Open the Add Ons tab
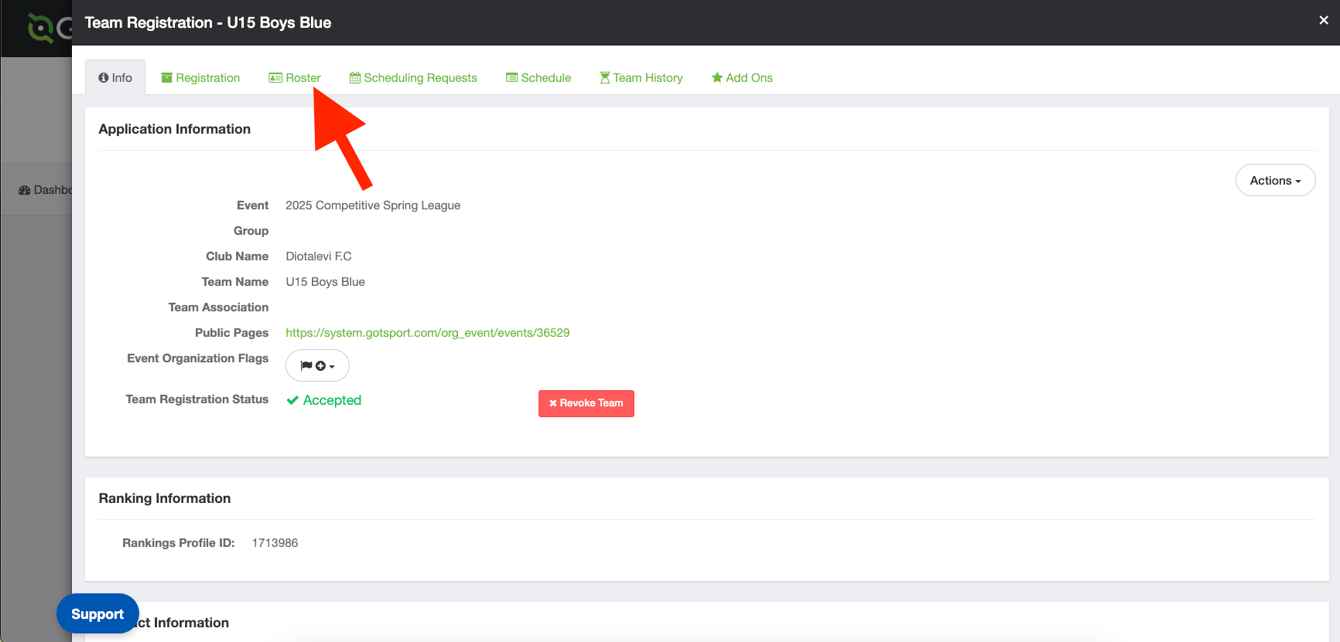1340x642 pixels. (x=742, y=78)
